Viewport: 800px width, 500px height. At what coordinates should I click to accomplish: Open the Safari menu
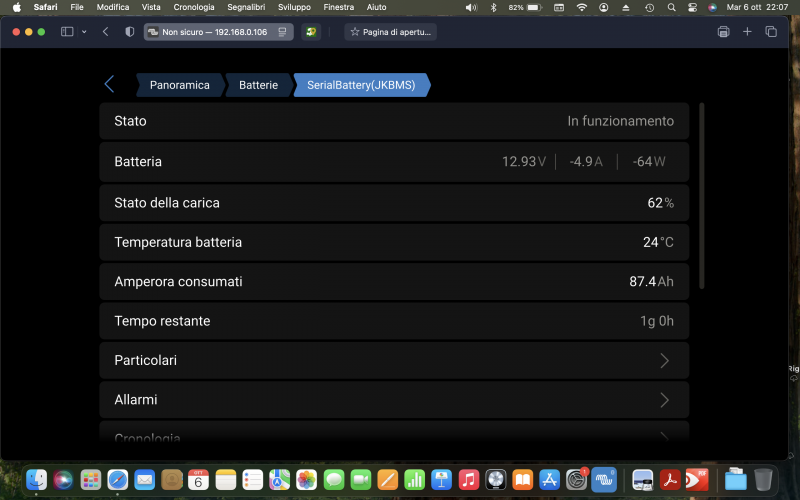(x=45, y=7)
